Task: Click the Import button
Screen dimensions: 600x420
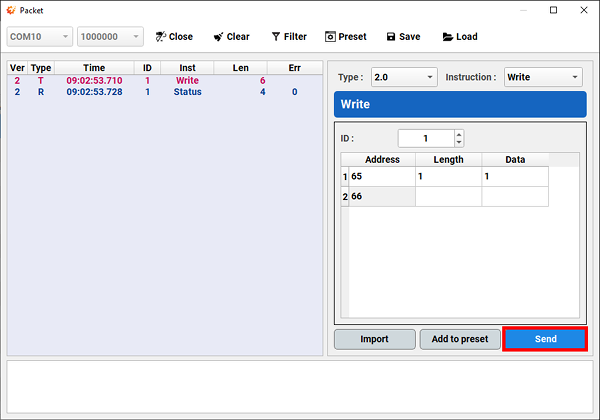Action: click(x=375, y=339)
